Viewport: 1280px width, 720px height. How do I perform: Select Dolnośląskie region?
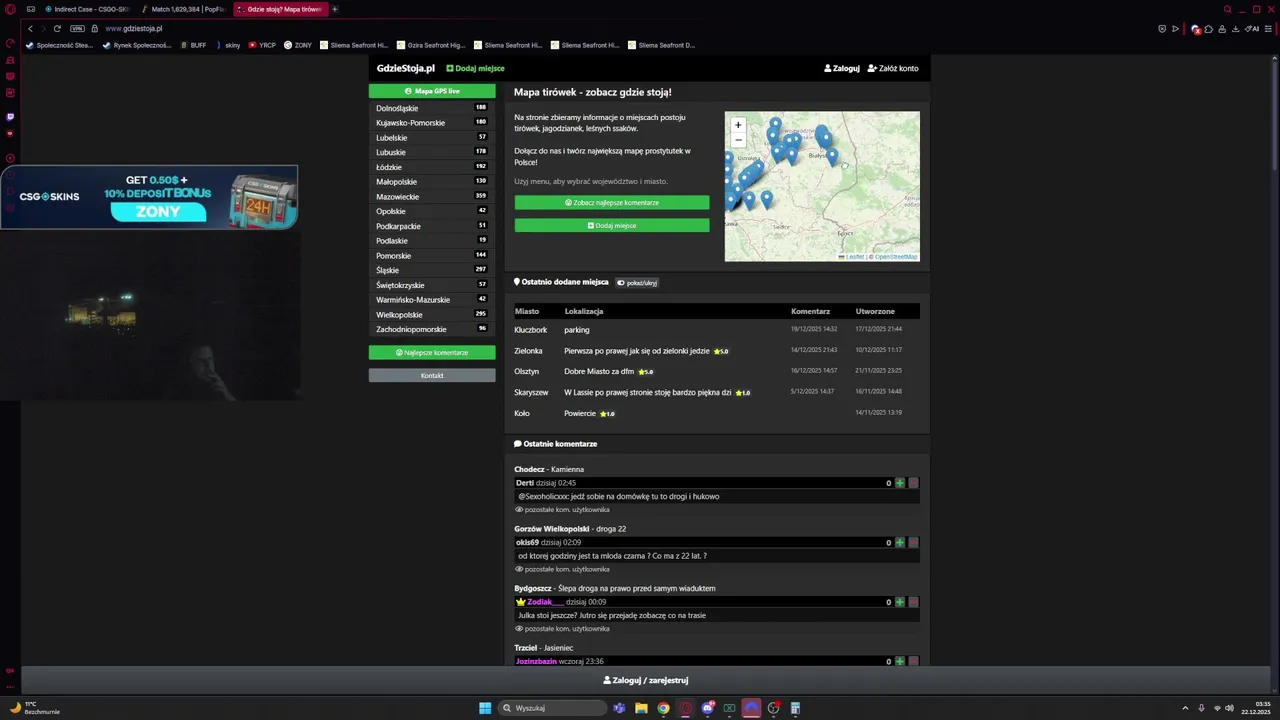(432, 108)
